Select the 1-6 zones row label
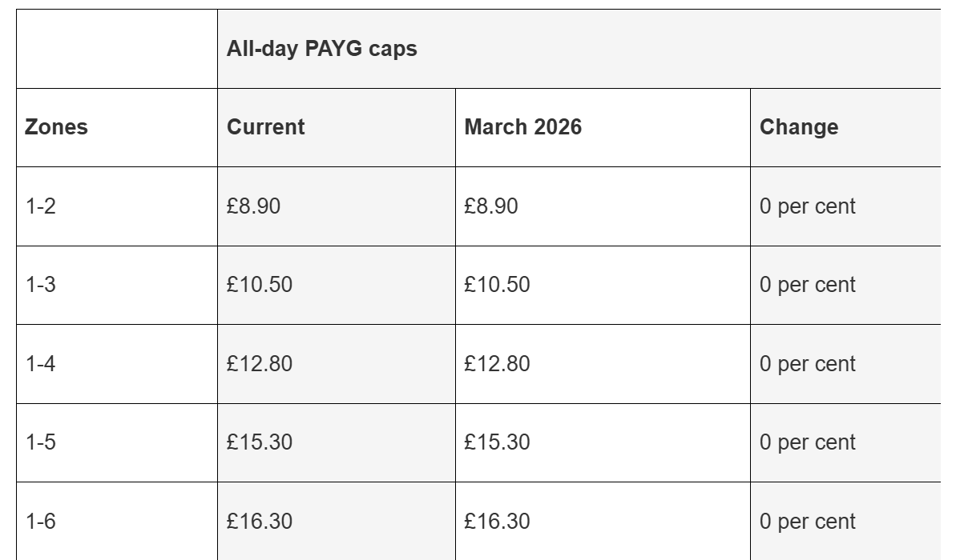Viewport: 960px width, 560px height. click(117, 521)
